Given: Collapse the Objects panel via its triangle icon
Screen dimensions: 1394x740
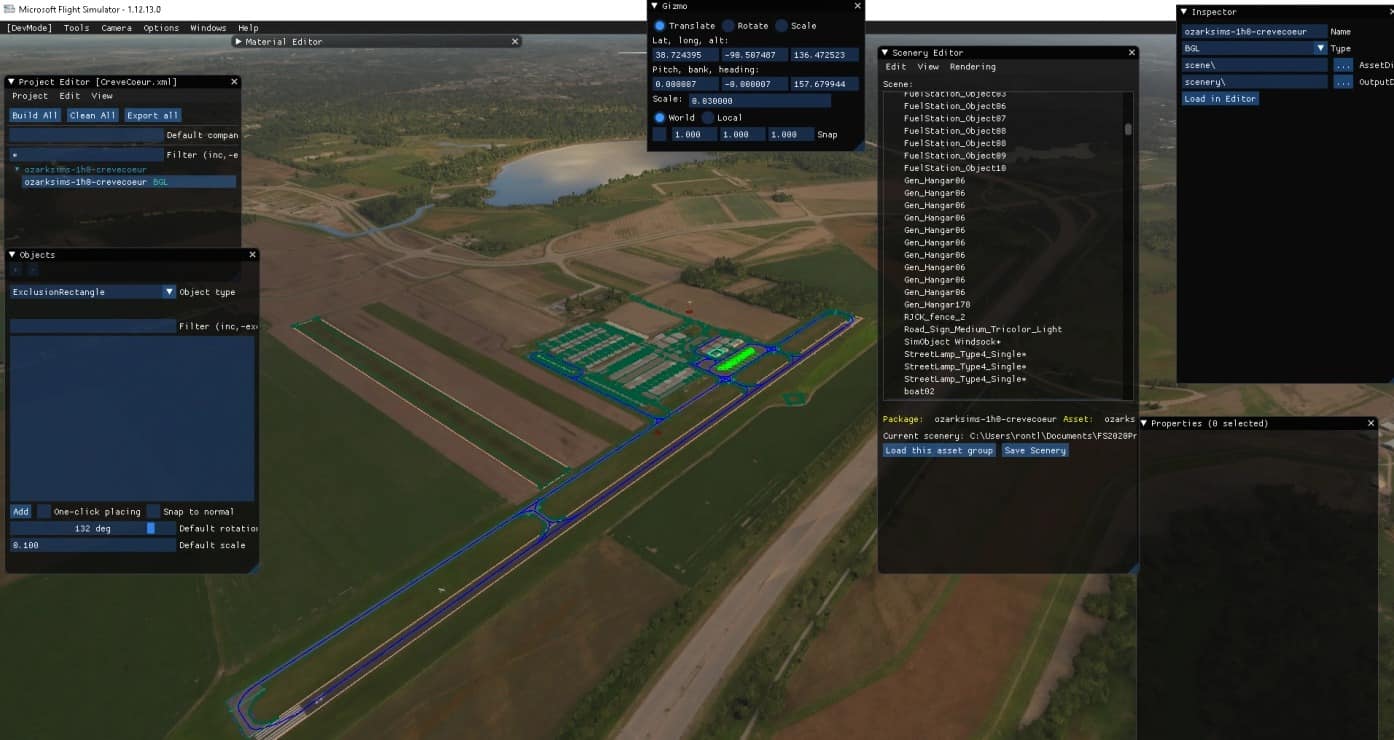Looking at the screenshot, I should pos(10,254).
